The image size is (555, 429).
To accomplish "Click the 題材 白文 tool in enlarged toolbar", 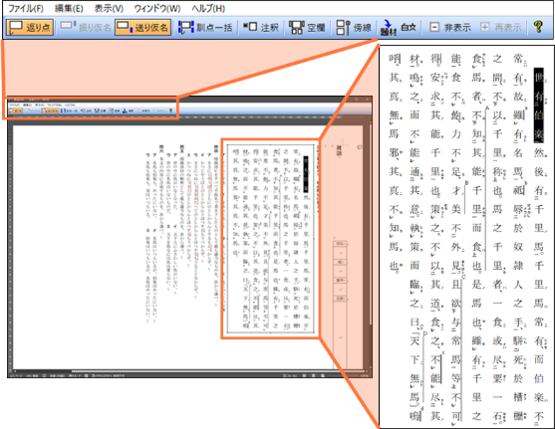I will click(398, 27).
